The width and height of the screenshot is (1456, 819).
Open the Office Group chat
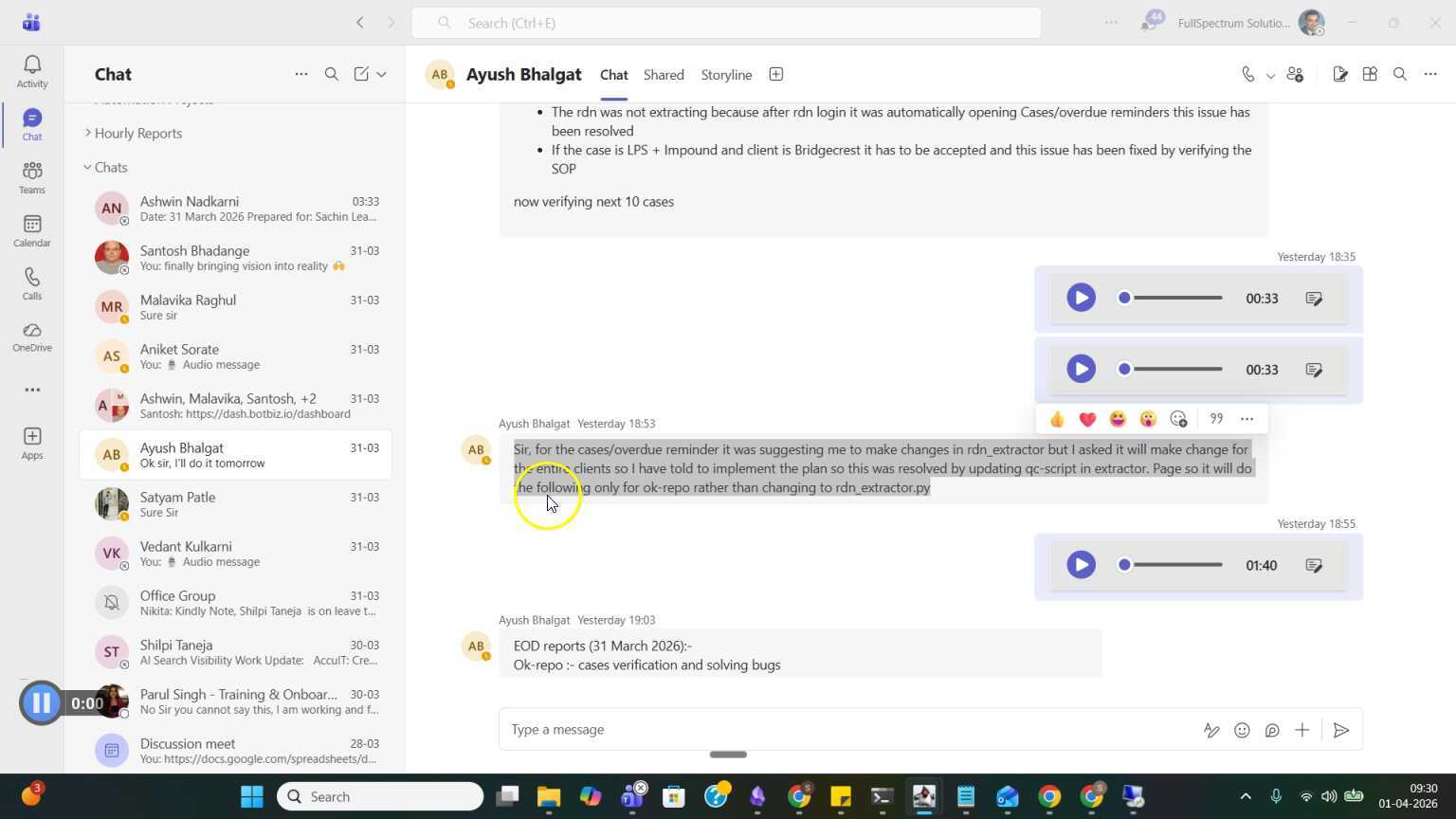235,602
